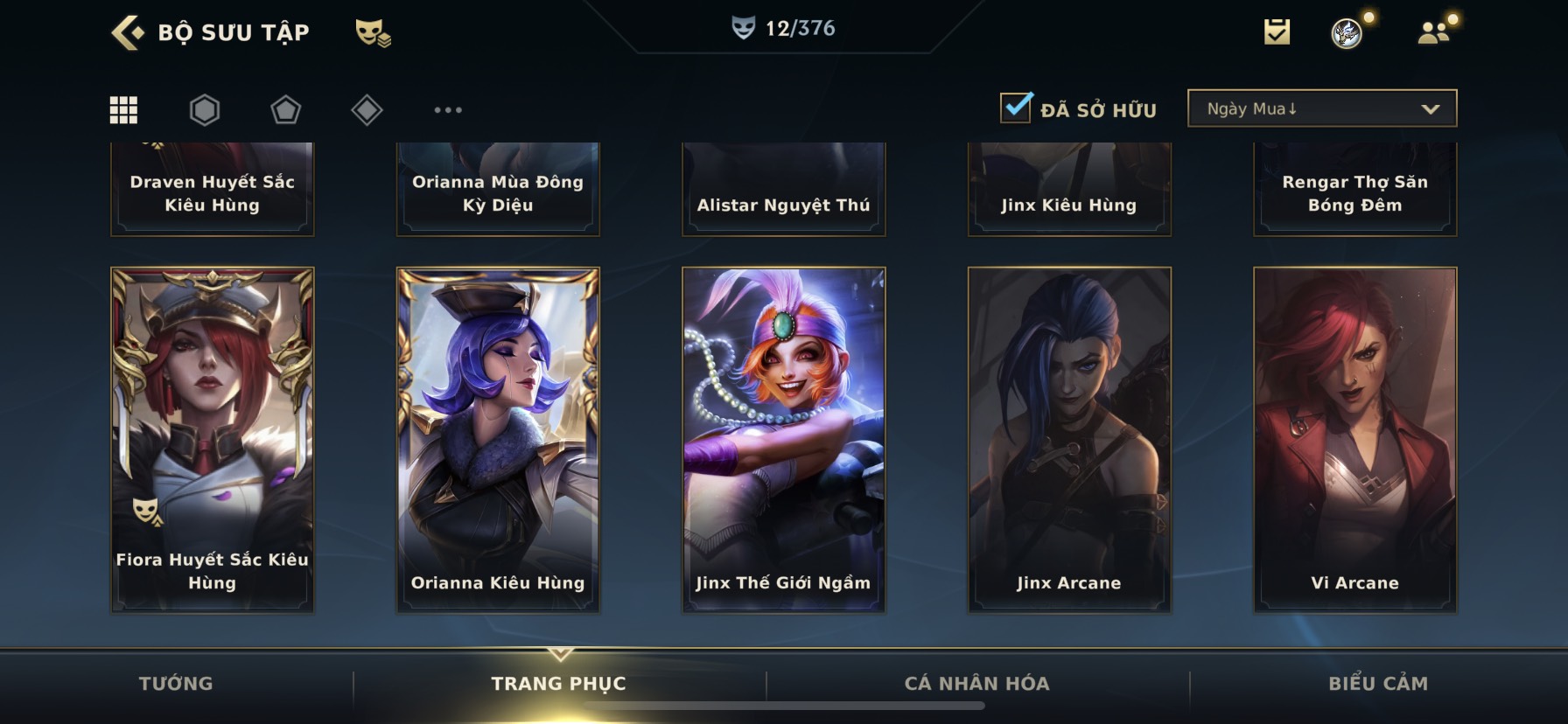1568x724 pixels.
Task: Filter by hexagon rarity icon
Action: [205, 110]
